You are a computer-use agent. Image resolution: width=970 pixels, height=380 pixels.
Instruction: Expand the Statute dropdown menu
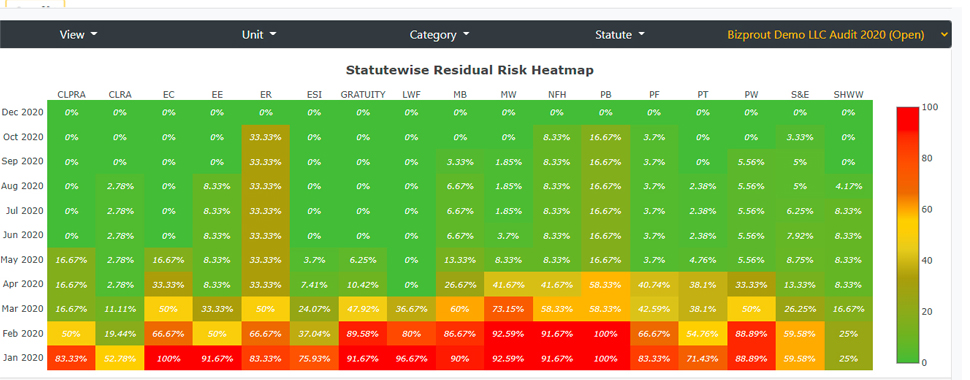(619, 35)
